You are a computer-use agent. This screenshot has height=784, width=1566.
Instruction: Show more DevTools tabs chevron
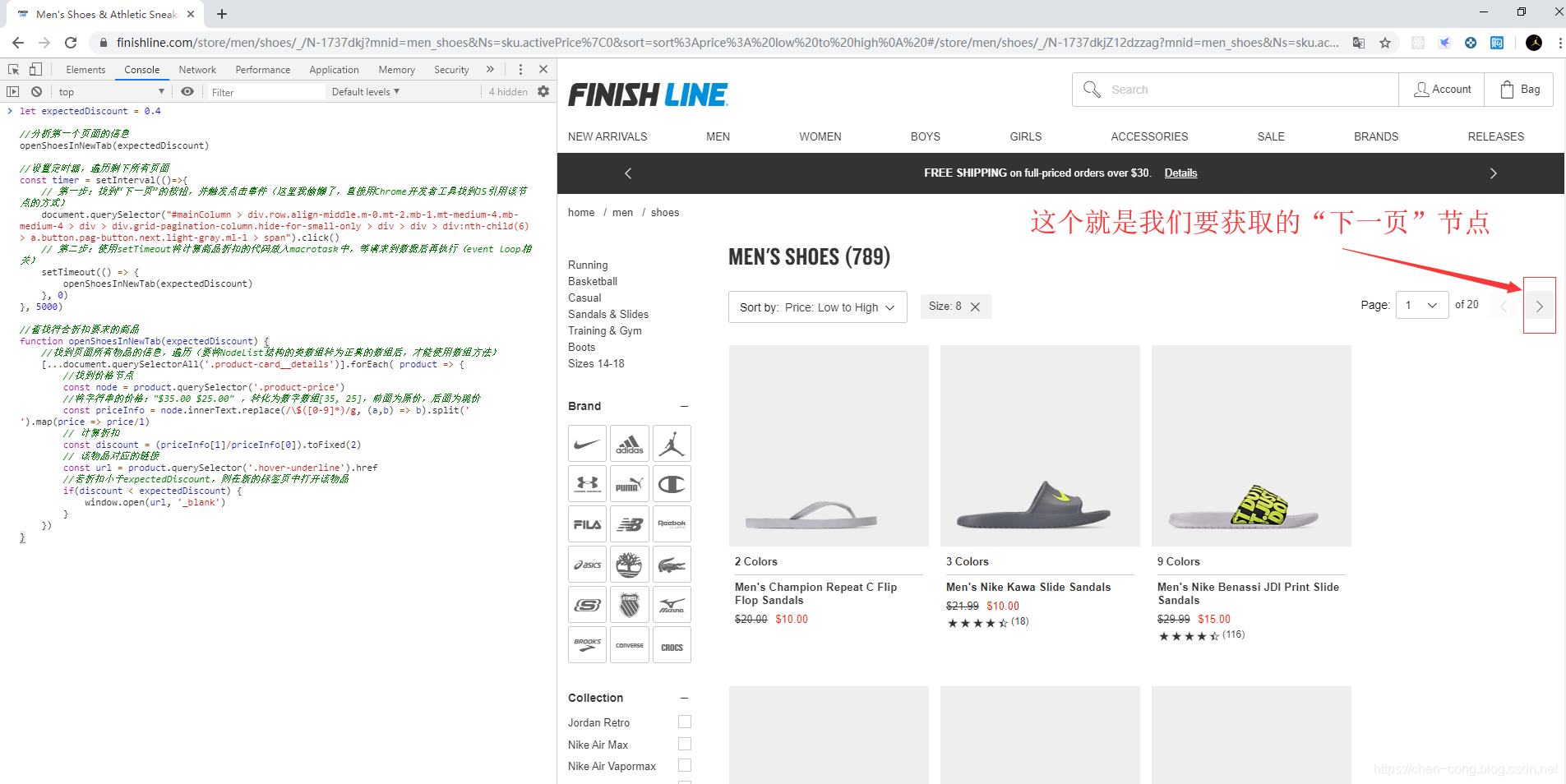pos(491,70)
